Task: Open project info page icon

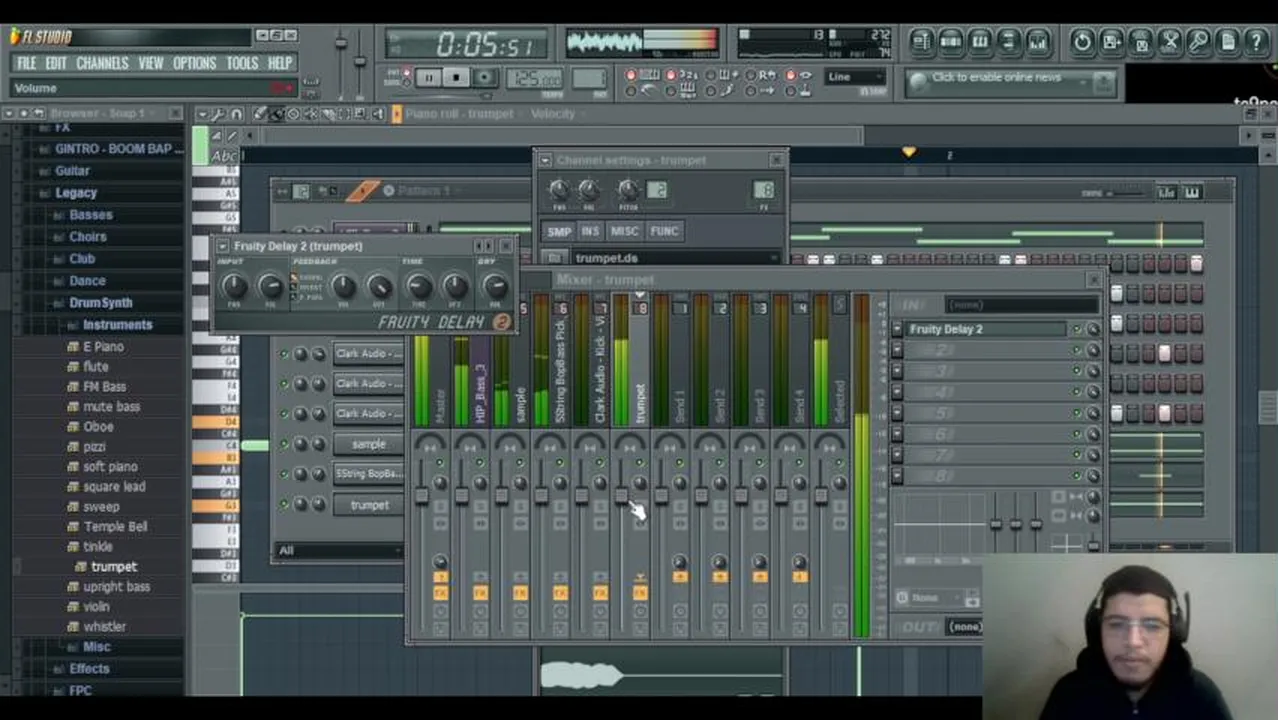Action: (x=1227, y=42)
